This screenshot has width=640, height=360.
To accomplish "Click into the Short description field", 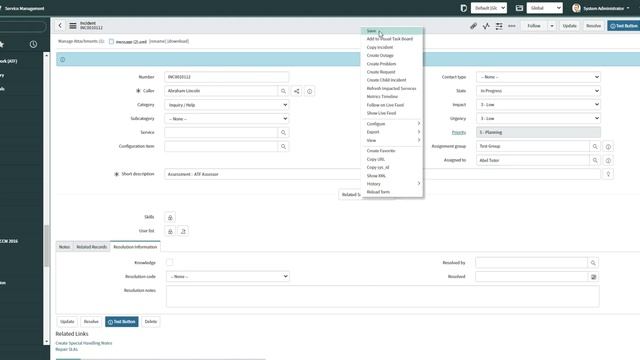I will [x=382, y=174].
